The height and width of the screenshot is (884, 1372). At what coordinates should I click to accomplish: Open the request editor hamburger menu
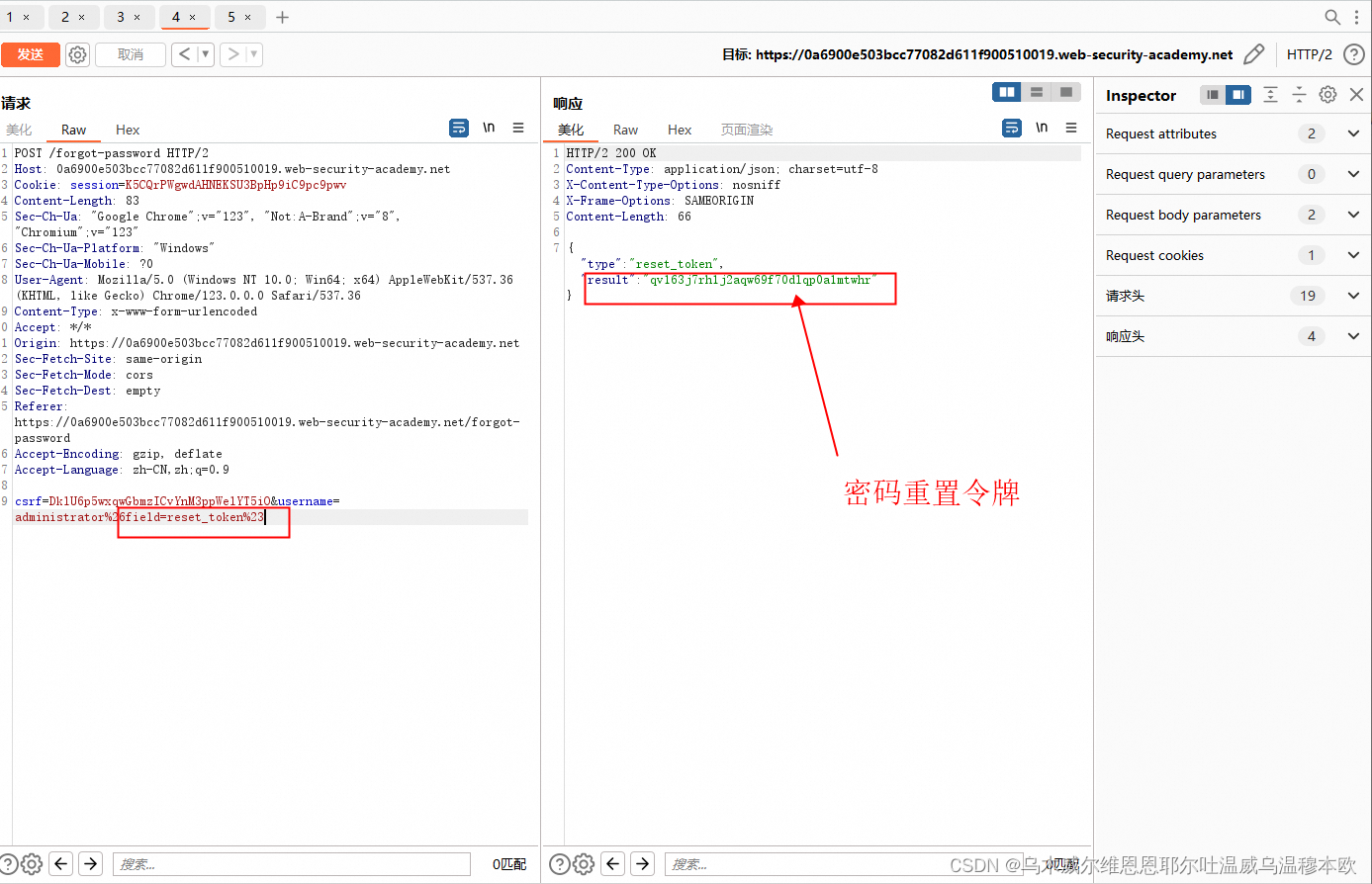point(518,128)
